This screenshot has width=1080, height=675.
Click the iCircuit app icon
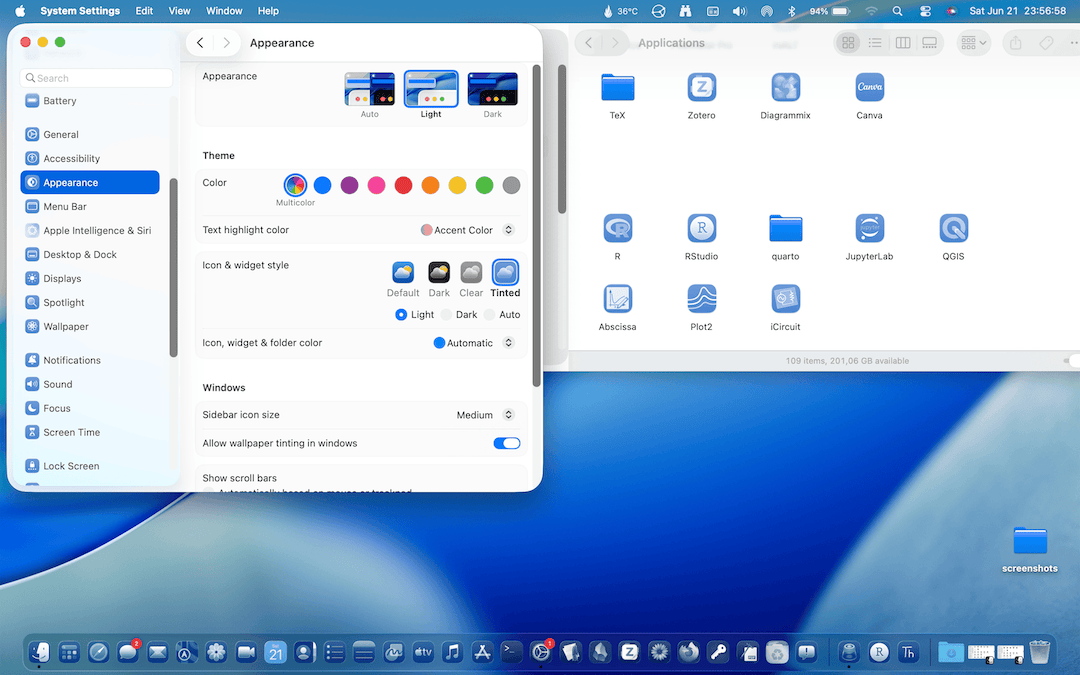click(785, 299)
